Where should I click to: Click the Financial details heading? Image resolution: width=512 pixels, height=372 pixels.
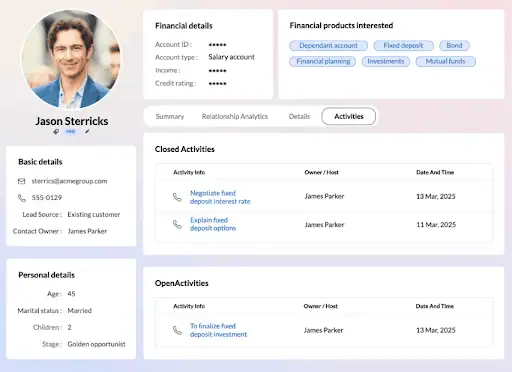tap(184, 26)
